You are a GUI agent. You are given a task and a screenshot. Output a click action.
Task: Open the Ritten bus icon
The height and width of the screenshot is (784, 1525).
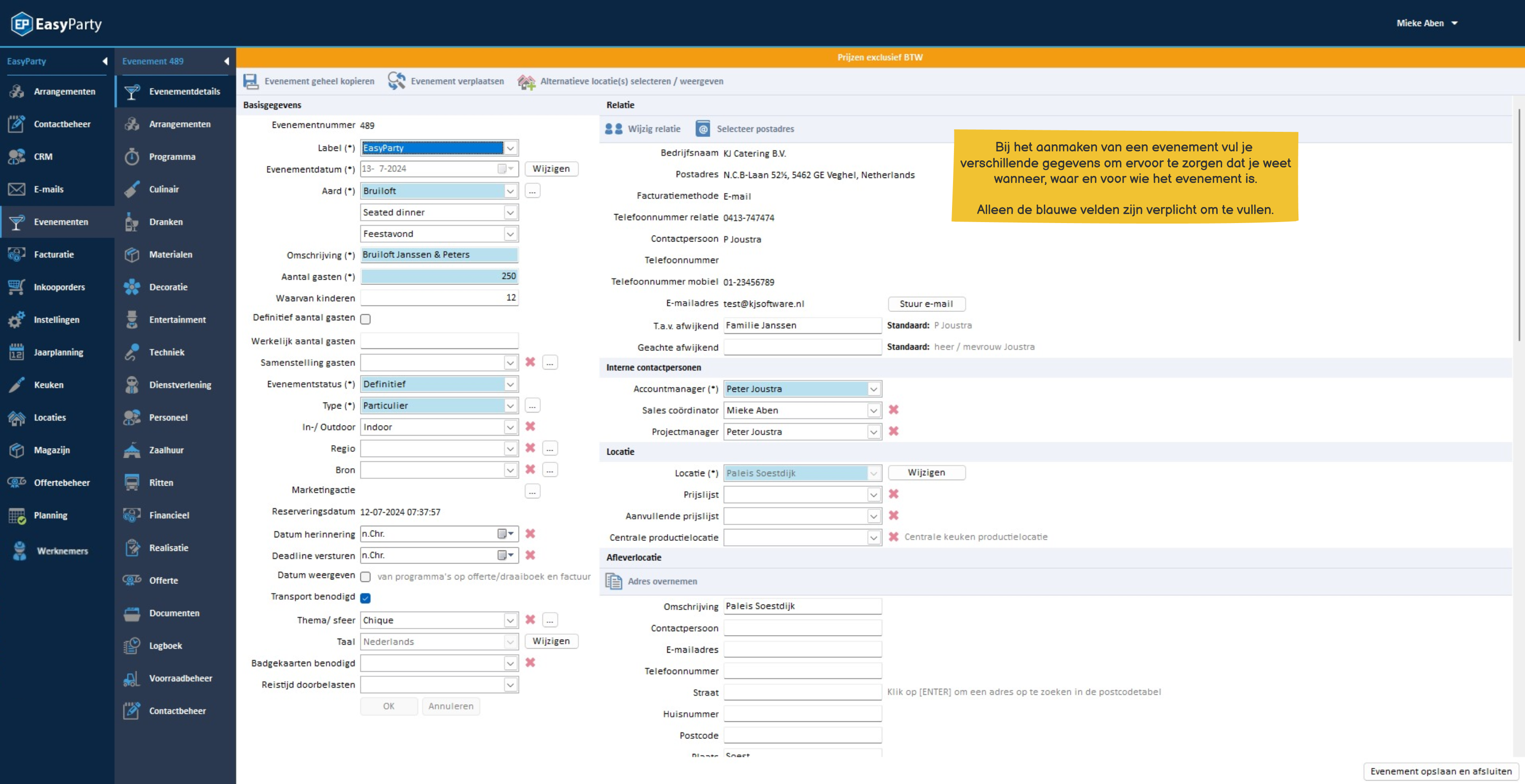131,482
